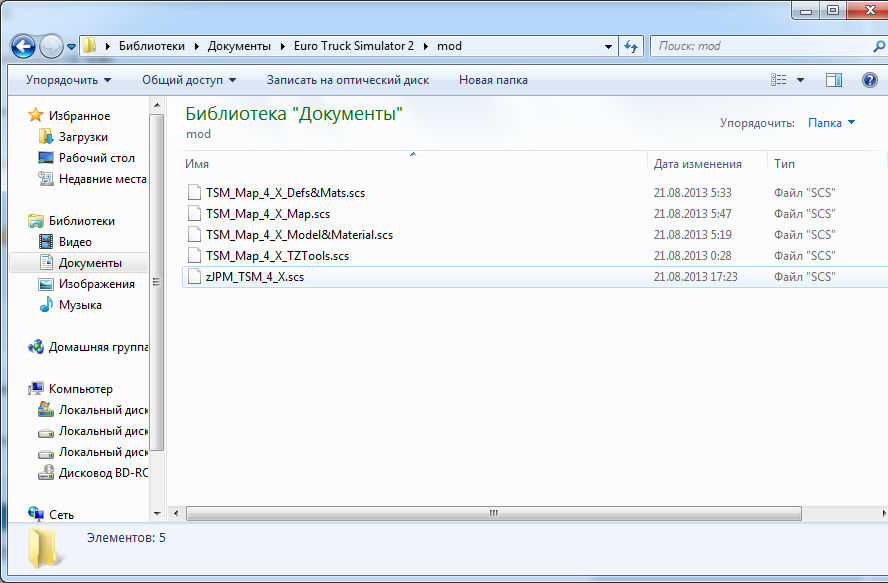Open the Общий доступ dropdown
The width and height of the screenshot is (888, 583).
(189, 80)
